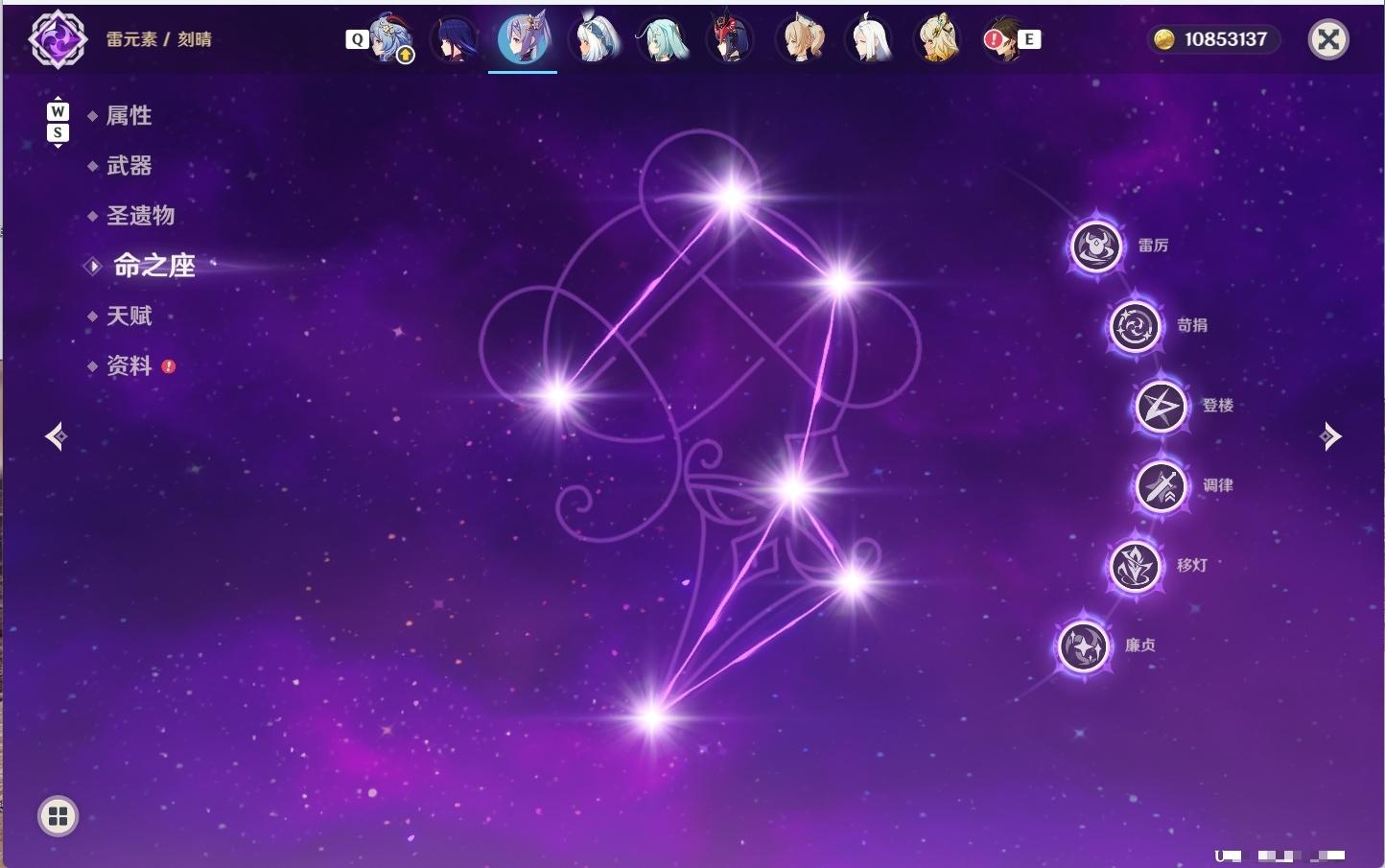Select the teal-haired character avatar
1385x868 pixels.
663,39
